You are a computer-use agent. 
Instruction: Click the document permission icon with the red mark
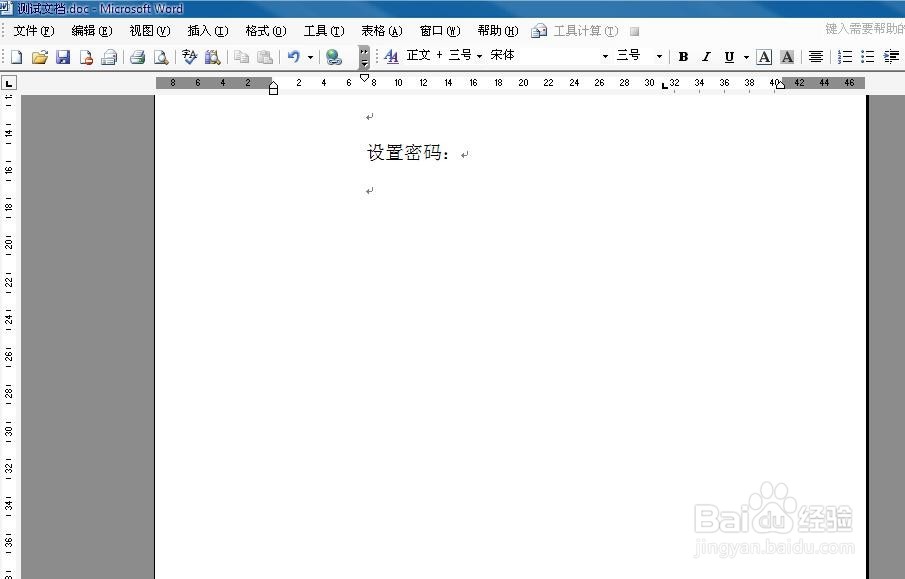(x=86, y=57)
